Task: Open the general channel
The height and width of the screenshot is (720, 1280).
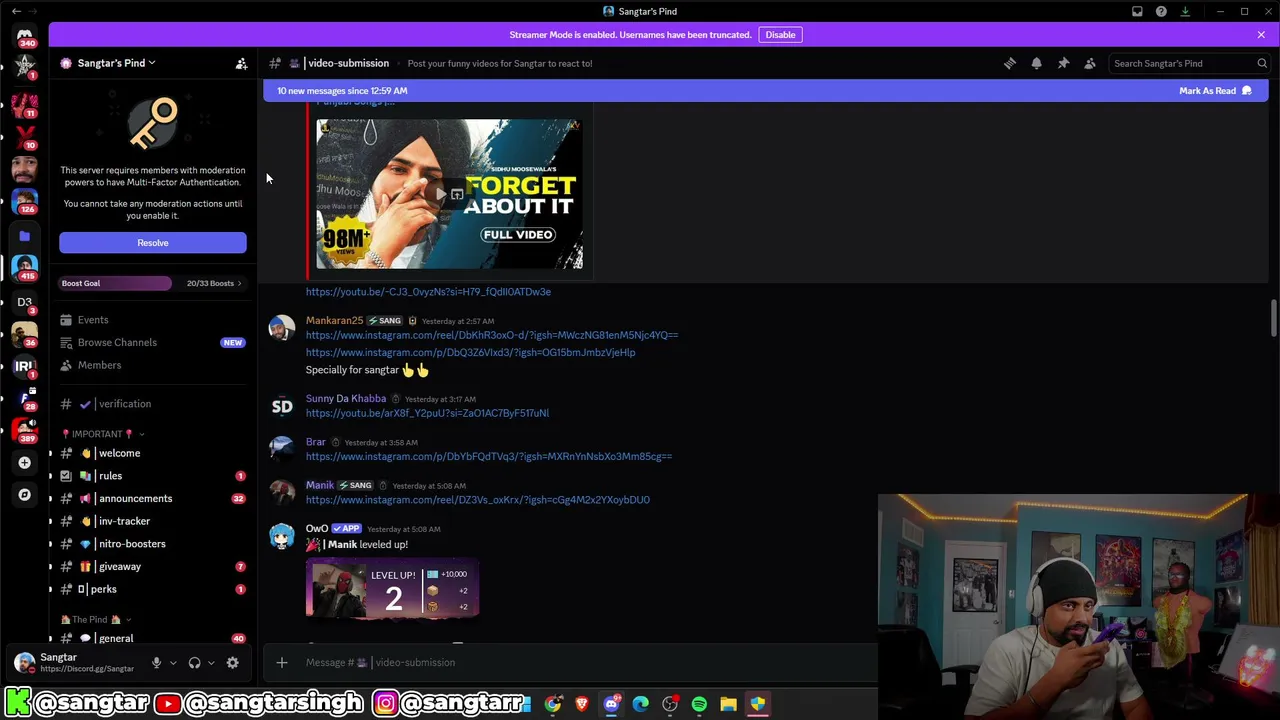Action: click(152, 638)
